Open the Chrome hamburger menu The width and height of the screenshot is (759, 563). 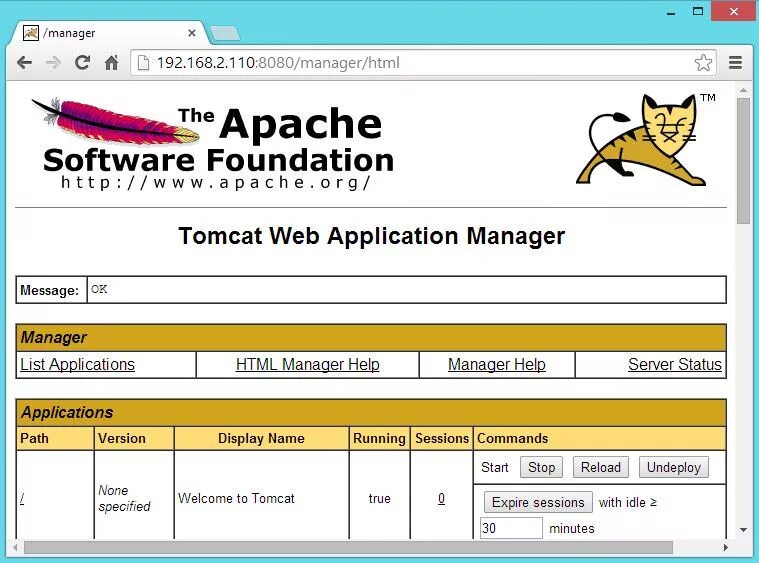pos(735,62)
